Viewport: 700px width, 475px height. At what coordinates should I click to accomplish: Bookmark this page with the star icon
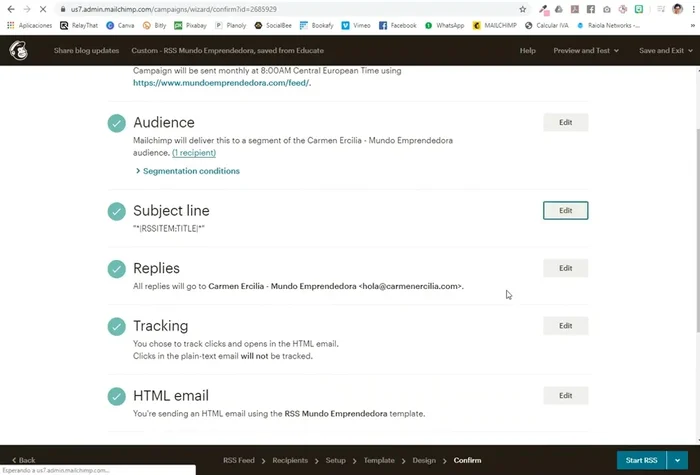pos(523,9)
